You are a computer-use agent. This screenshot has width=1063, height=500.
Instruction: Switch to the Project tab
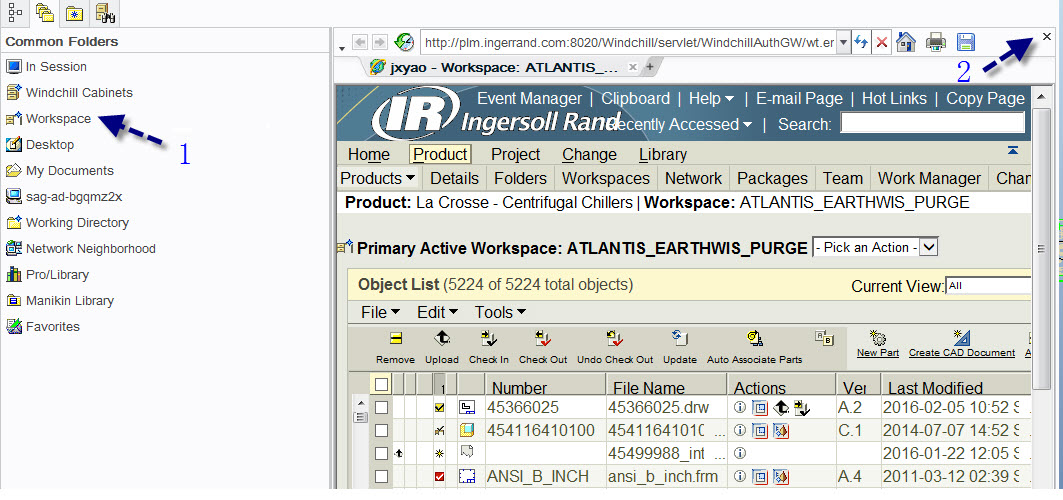pyautogui.click(x=516, y=154)
